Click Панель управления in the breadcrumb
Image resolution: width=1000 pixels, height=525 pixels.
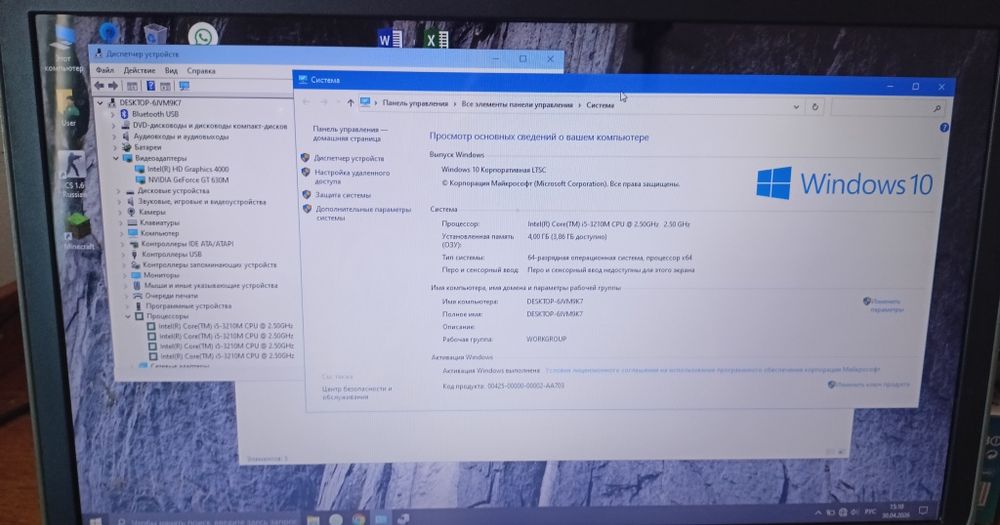(415, 103)
